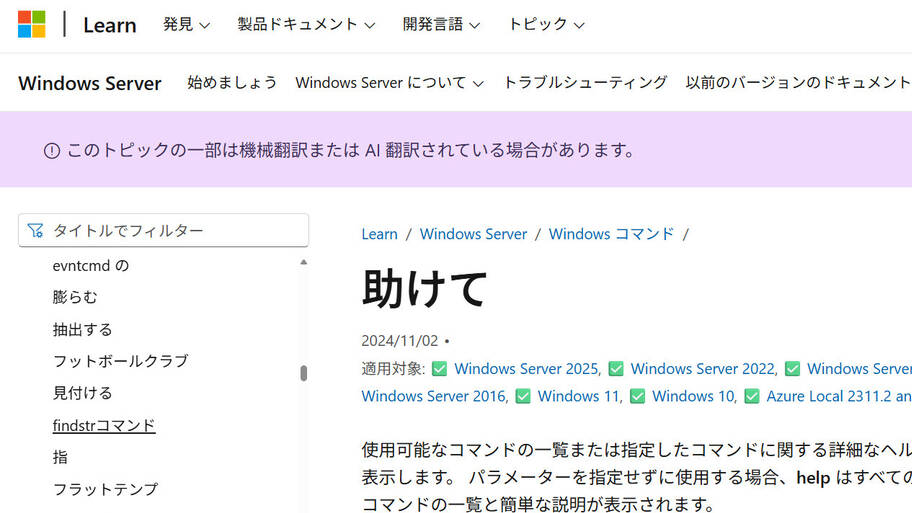Screen dimensions: 912x513
Task: Open Windows Server 2025 link
Action: pos(527,369)
